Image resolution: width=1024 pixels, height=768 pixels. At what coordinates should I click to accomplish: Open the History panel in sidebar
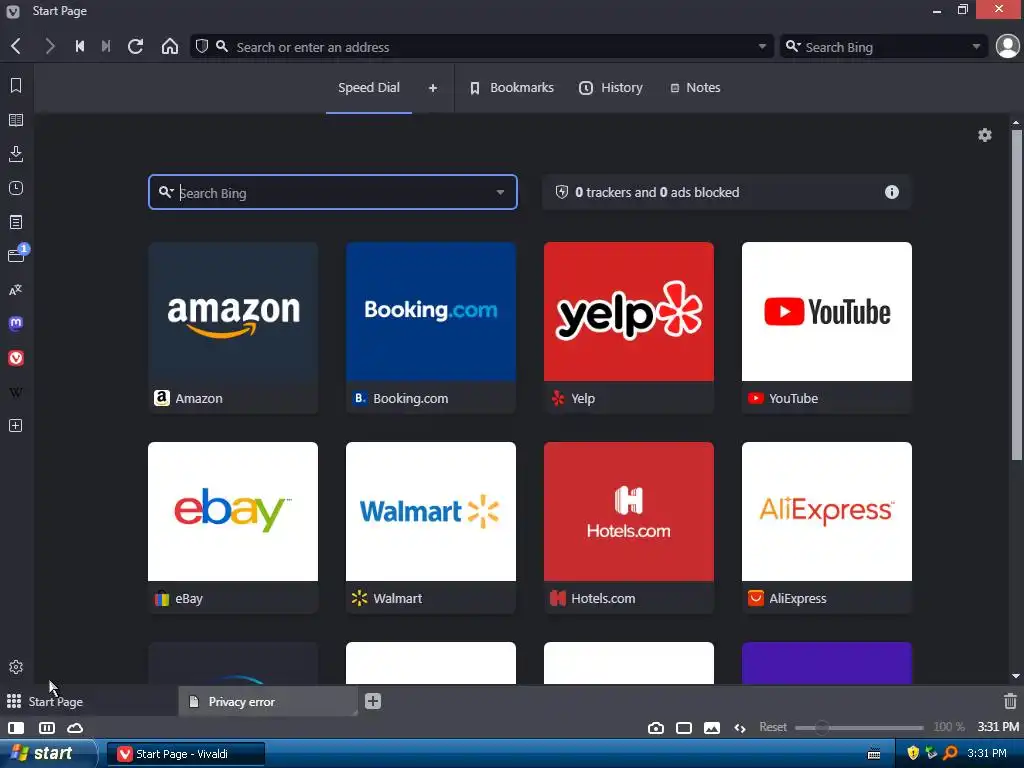pos(16,188)
